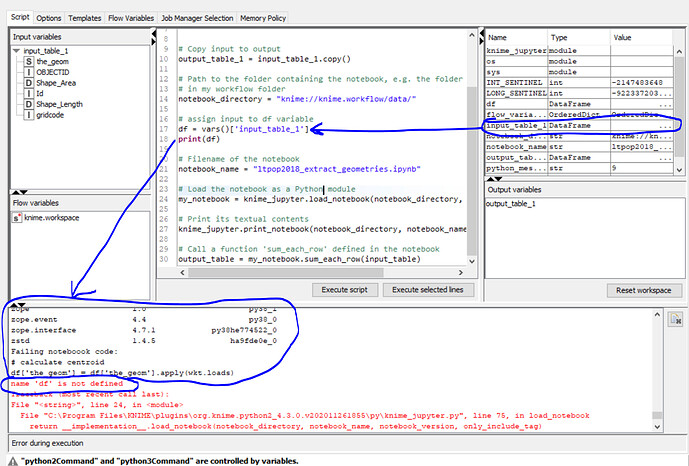The width and height of the screenshot is (689, 466).
Task: Select knime_jupyter row in workspace table
Action: click(x=579, y=51)
